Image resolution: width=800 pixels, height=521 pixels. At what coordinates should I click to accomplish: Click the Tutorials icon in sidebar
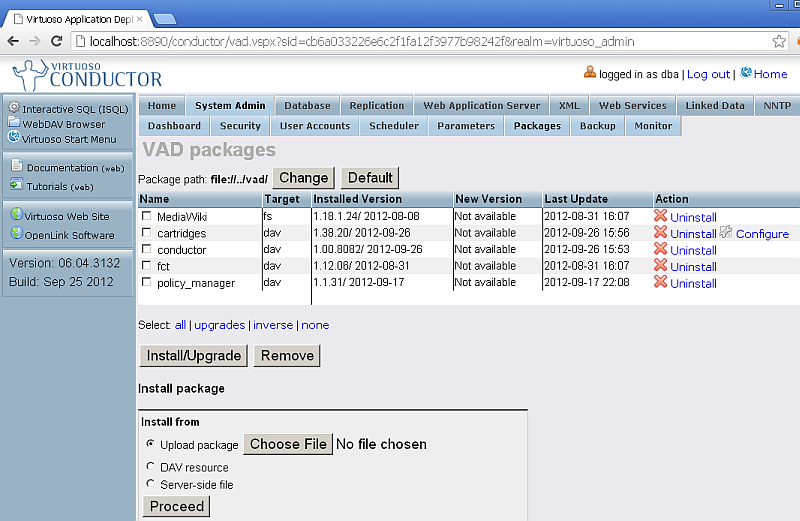pos(17,185)
